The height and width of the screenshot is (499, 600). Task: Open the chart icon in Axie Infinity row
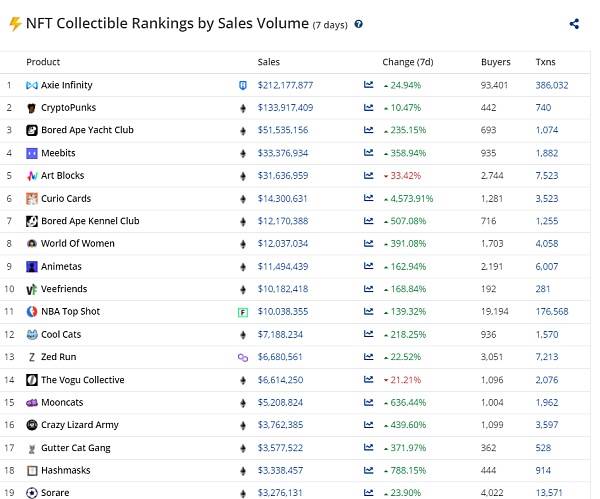(368, 85)
